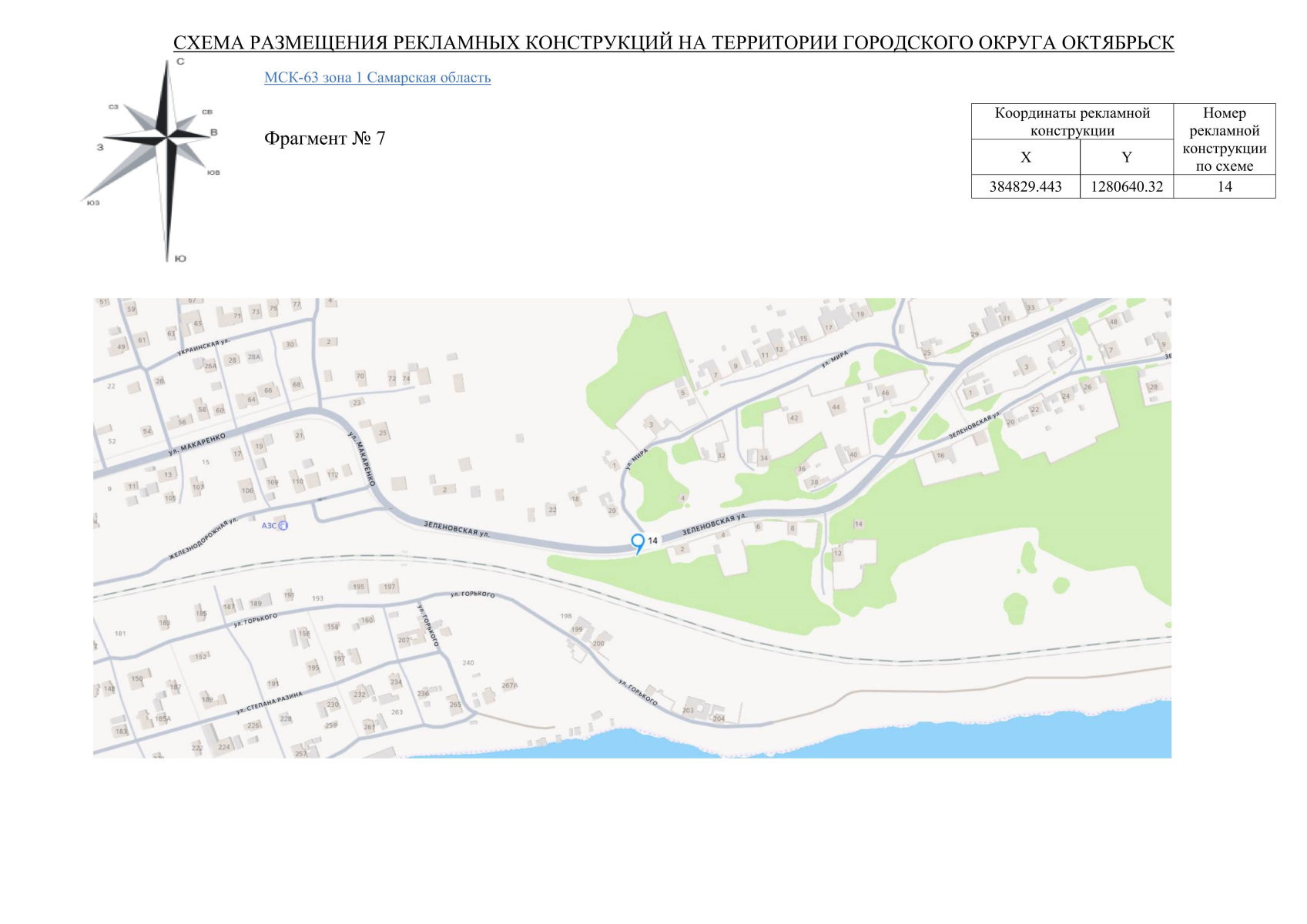Click the Железнодорожная ул. street label
This screenshot has width=1307, height=924.
point(203,539)
